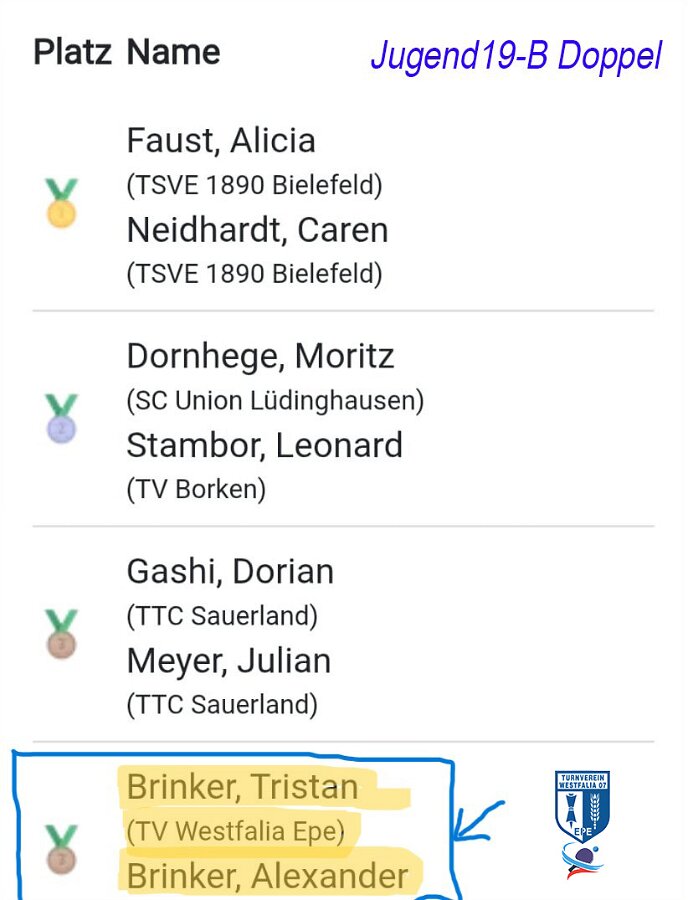688x900 pixels.
Task: Click the silver medal second place icon
Action: [61, 418]
